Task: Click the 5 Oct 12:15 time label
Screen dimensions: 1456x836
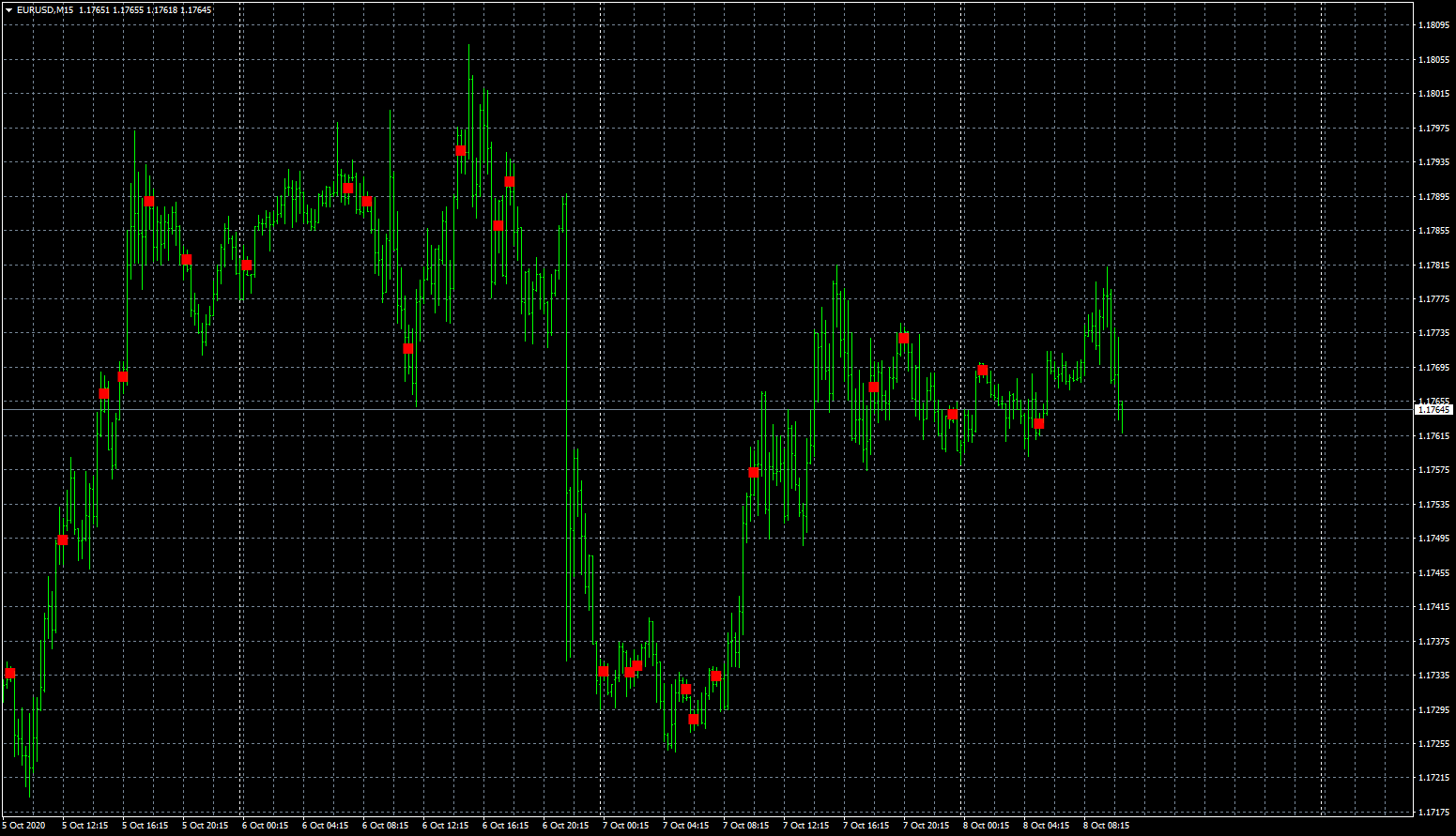Action: click(85, 826)
